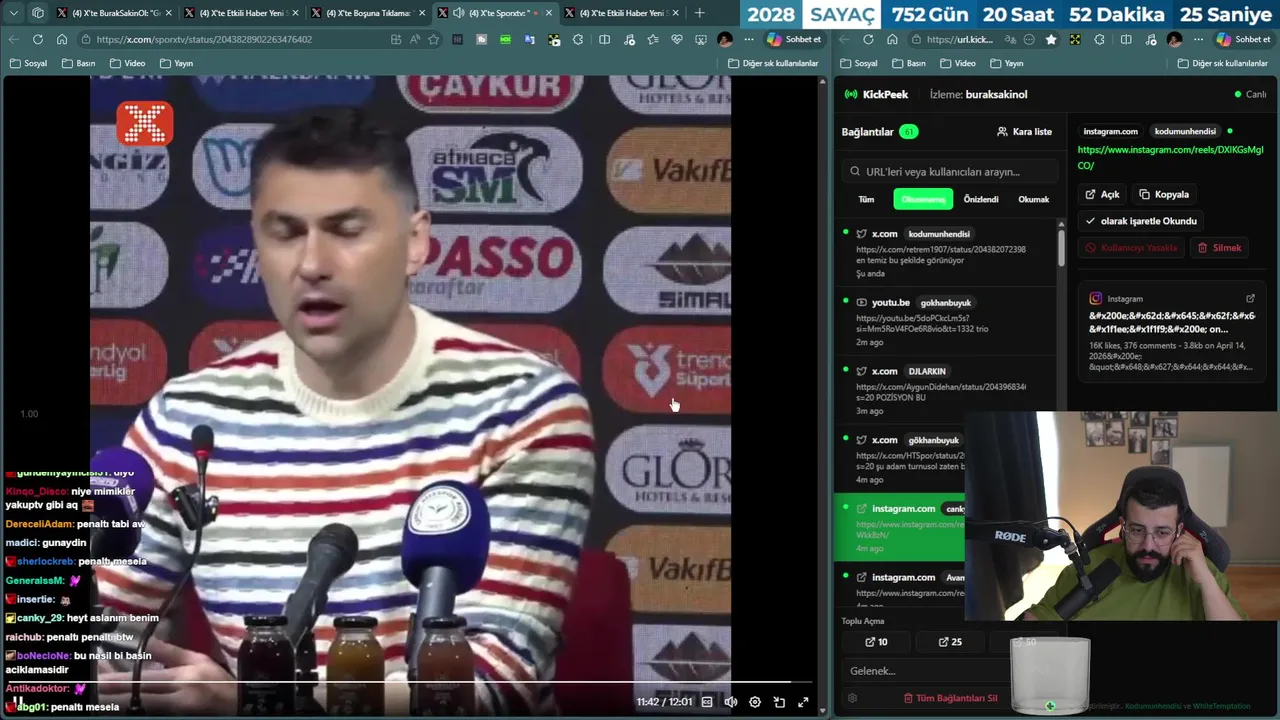The image size is (1280, 720).
Task: Click olarak işaretle Okundu button
Action: coord(1141,221)
